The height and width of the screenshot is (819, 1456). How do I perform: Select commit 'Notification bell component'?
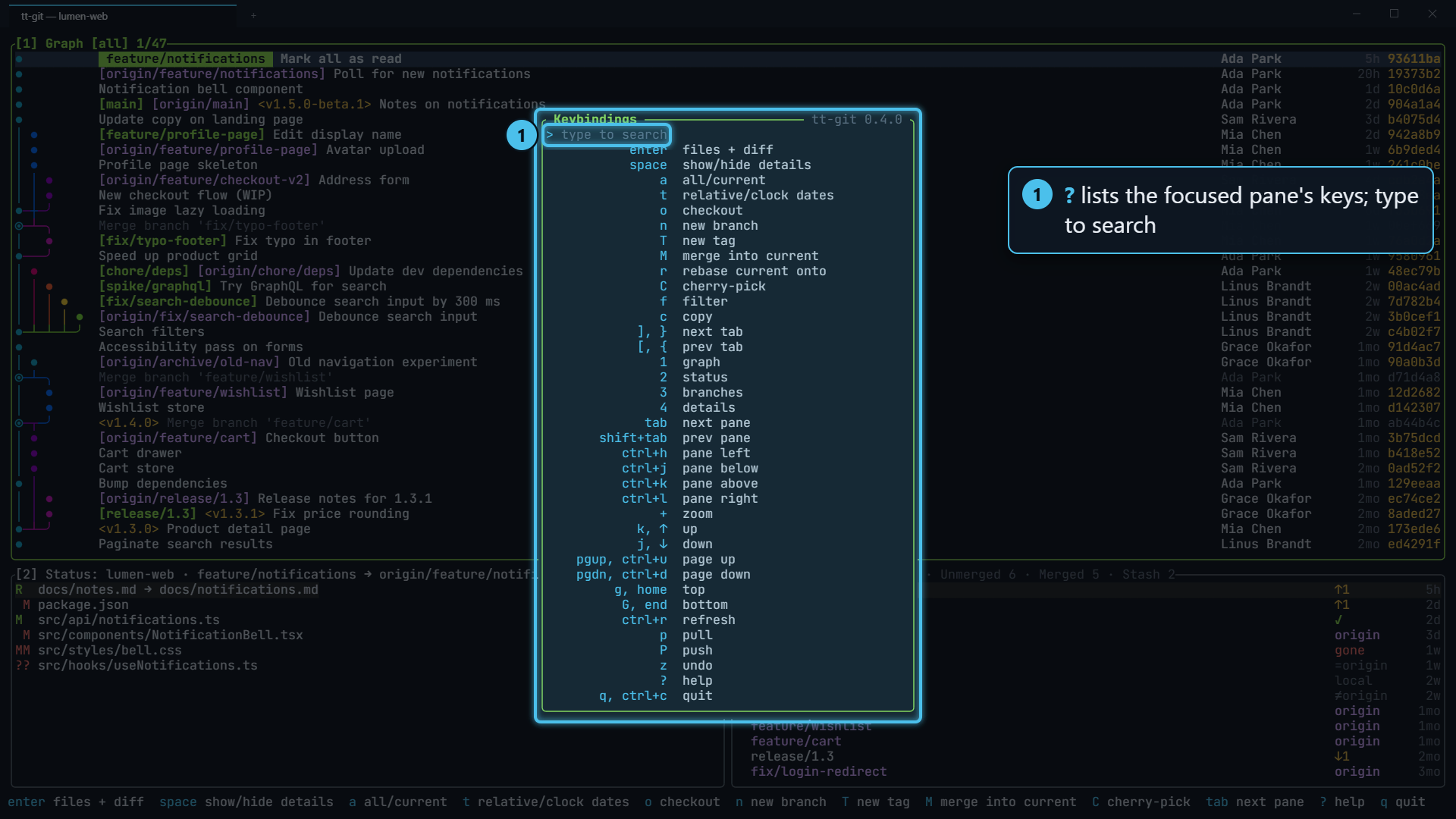[201, 89]
